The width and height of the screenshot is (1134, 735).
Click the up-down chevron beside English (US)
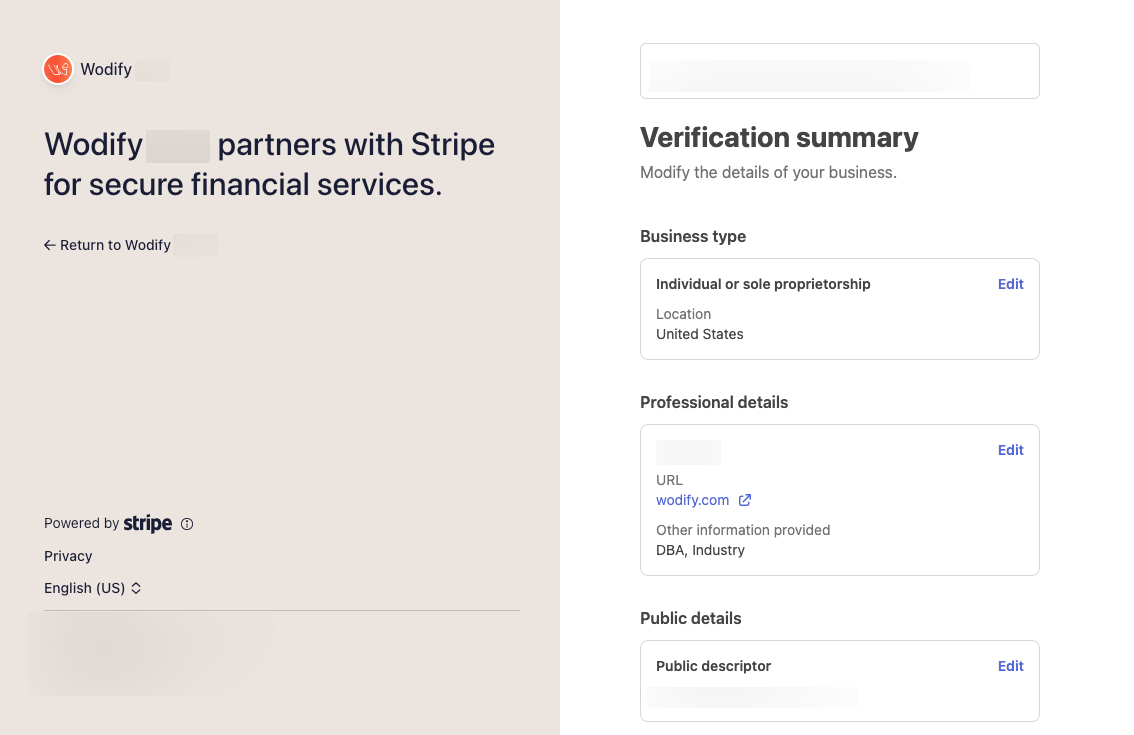pos(136,588)
